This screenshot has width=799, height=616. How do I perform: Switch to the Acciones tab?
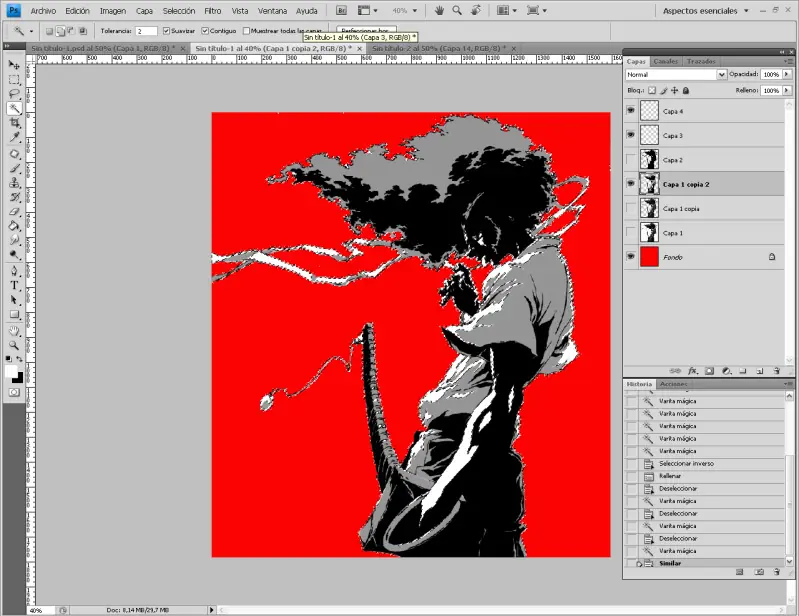[x=674, y=384]
